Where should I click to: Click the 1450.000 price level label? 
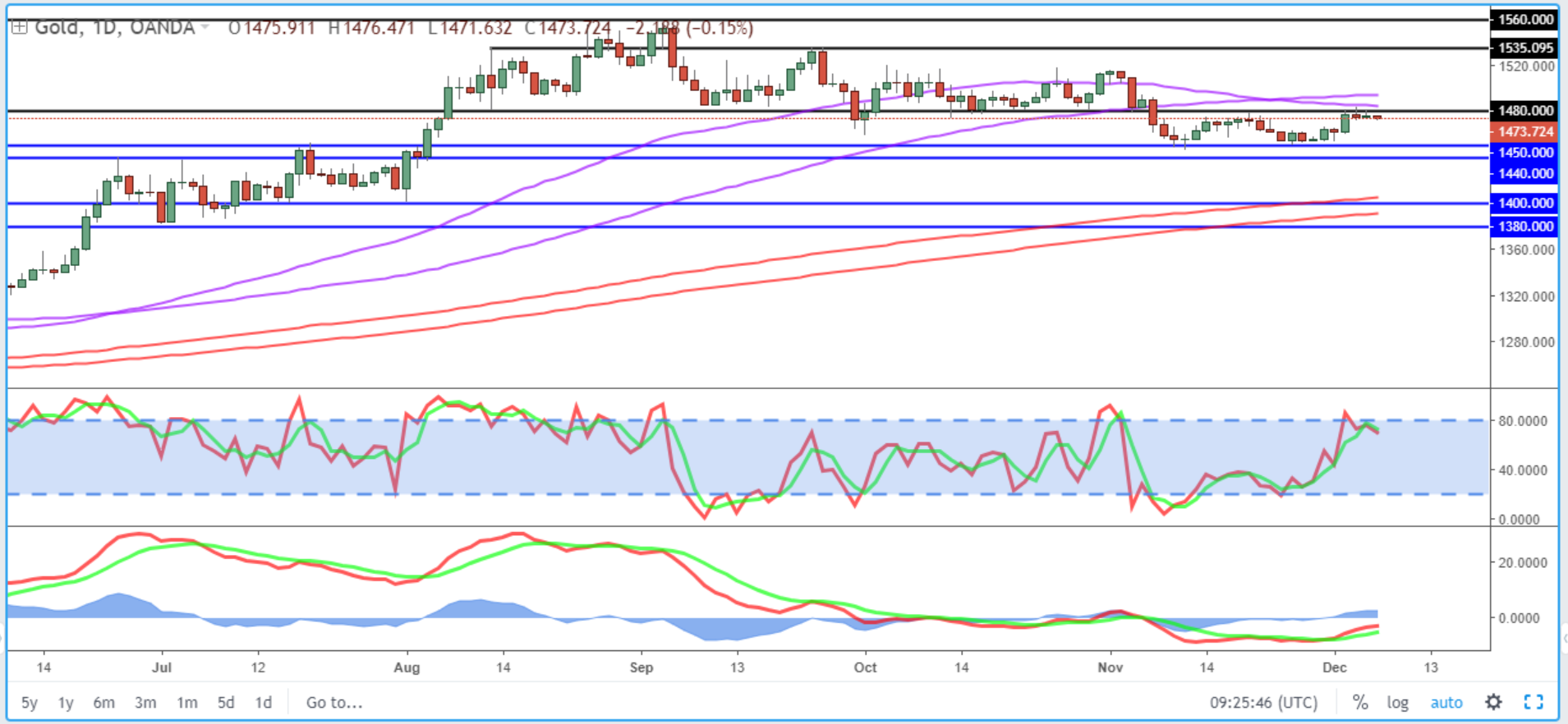coord(1526,152)
